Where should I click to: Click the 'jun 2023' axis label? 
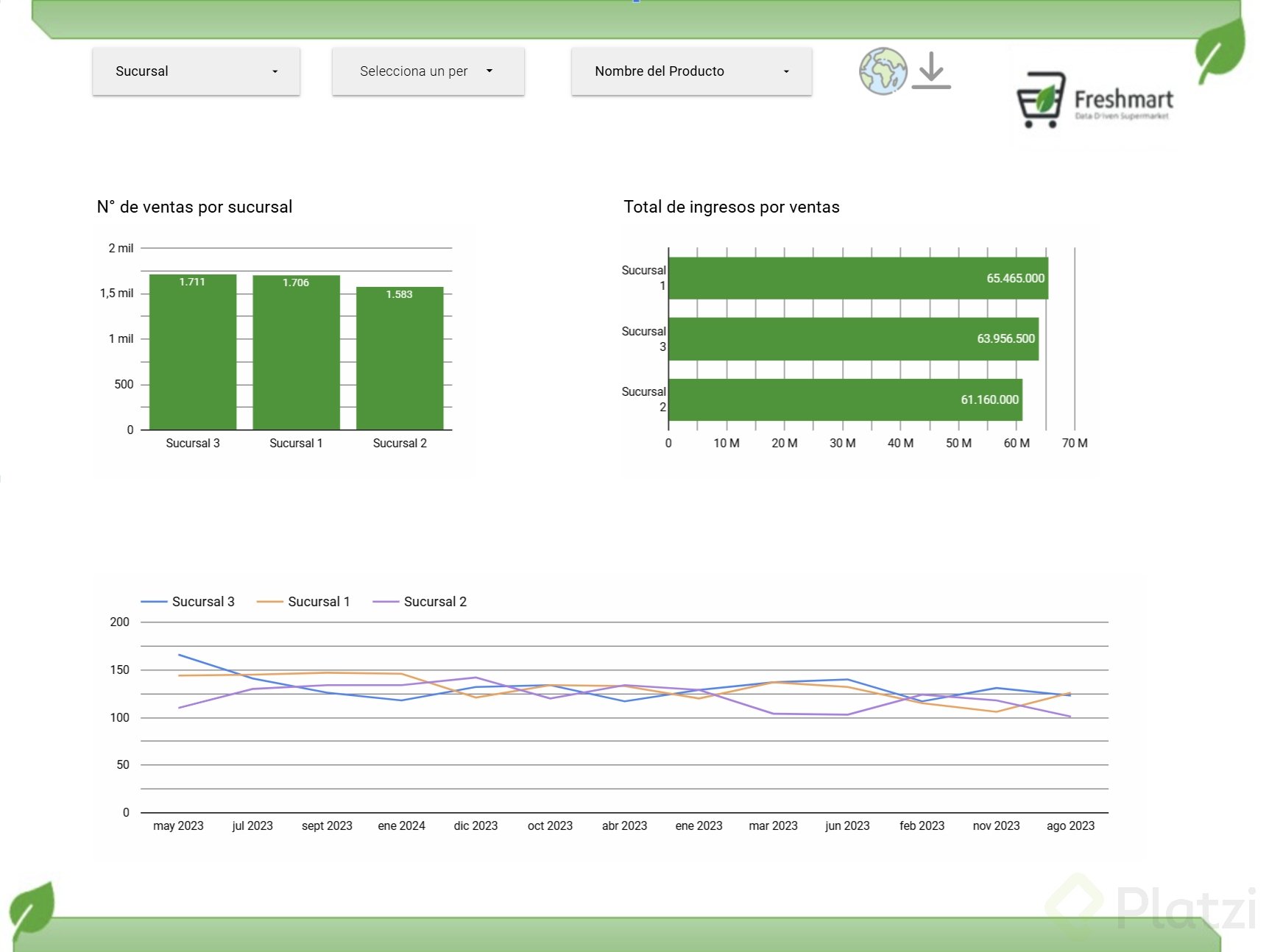point(847,825)
